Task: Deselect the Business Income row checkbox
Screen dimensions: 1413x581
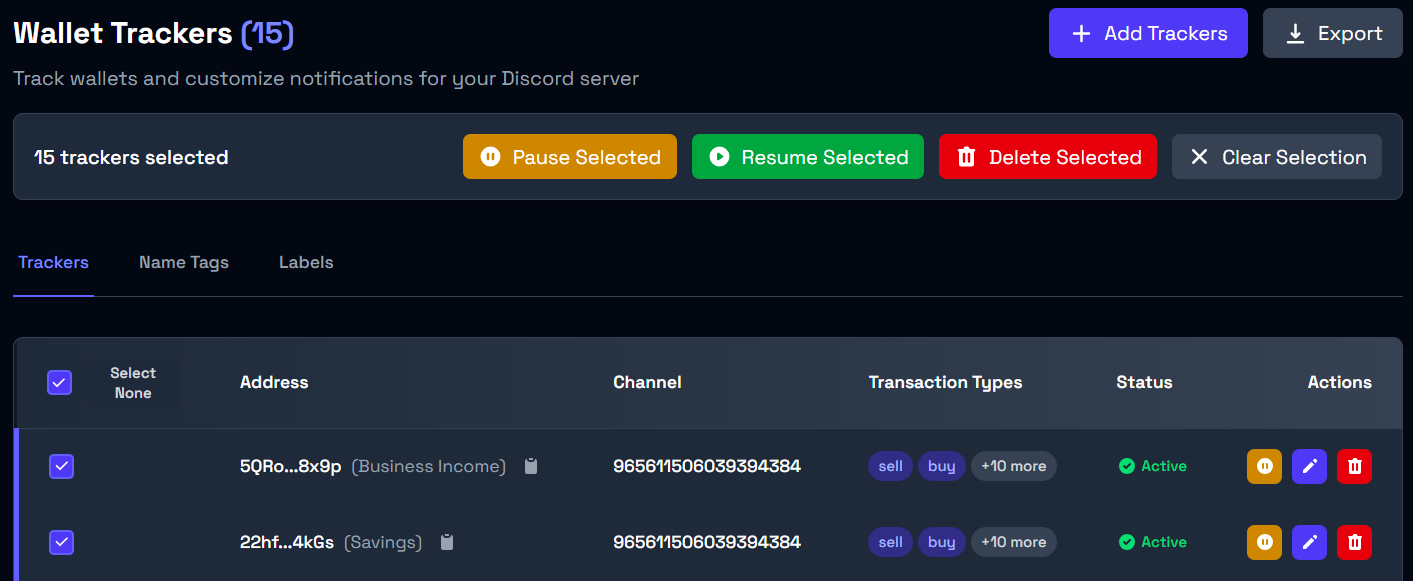Action: (x=62, y=466)
